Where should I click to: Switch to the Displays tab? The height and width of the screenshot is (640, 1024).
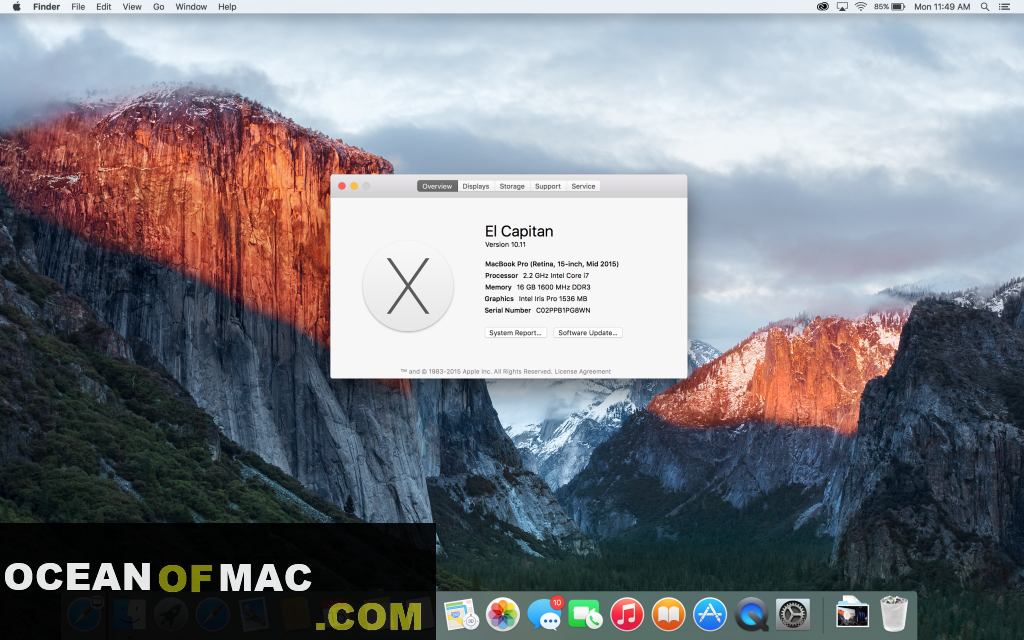(476, 186)
